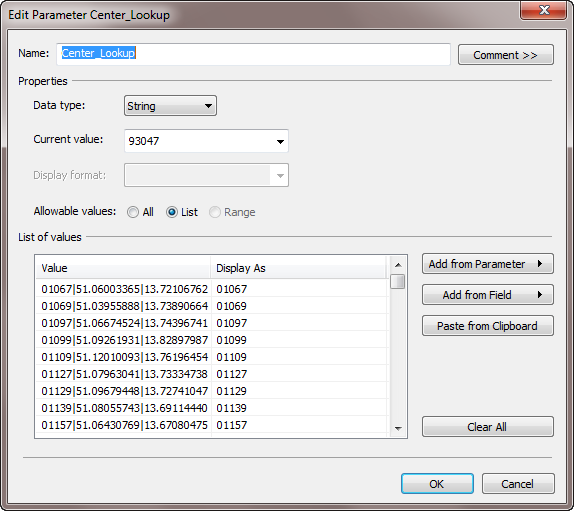This screenshot has height=511, width=574.
Task: Click the Clear All button
Action: (488, 427)
